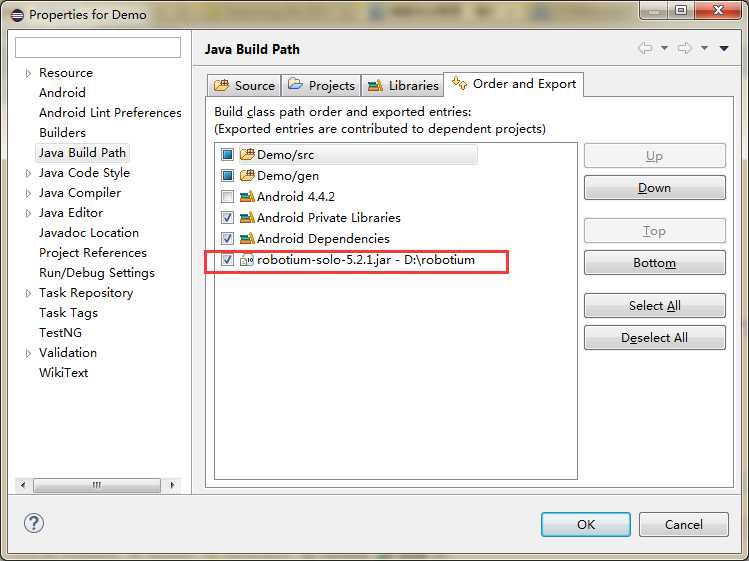
Task: Click the Bottom button
Action: pyautogui.click(x=654, y=263)
